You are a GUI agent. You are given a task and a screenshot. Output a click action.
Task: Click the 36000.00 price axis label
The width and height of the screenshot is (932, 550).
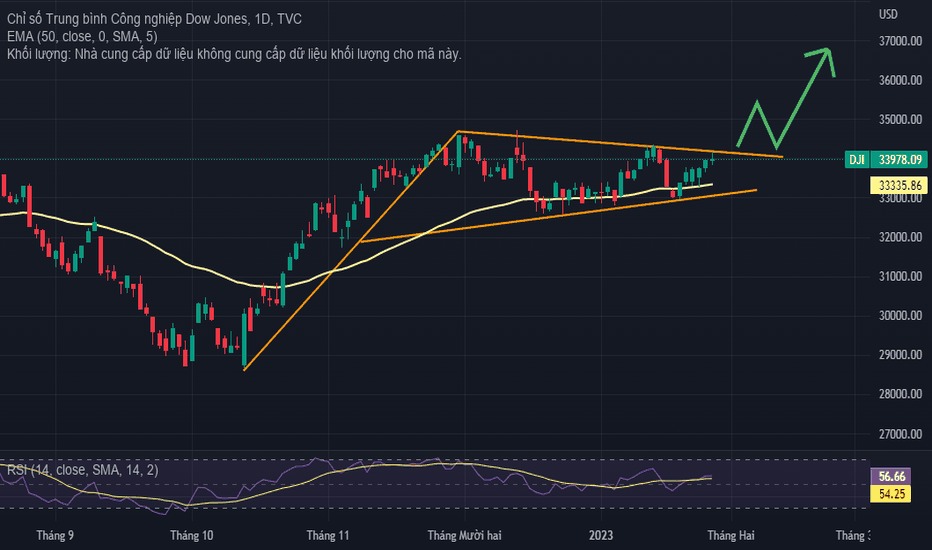pos(900,80)
